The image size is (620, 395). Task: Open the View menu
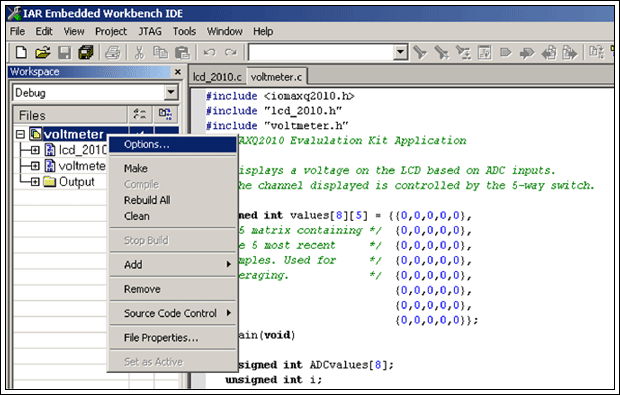click(74, 31)
